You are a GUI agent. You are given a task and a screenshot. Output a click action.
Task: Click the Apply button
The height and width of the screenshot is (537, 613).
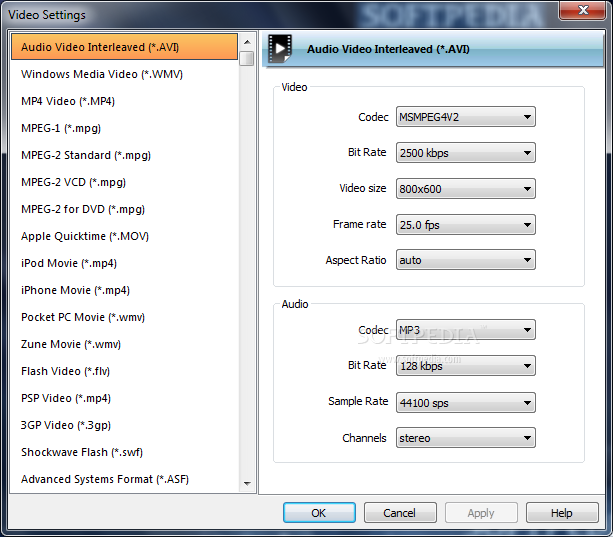481,512
